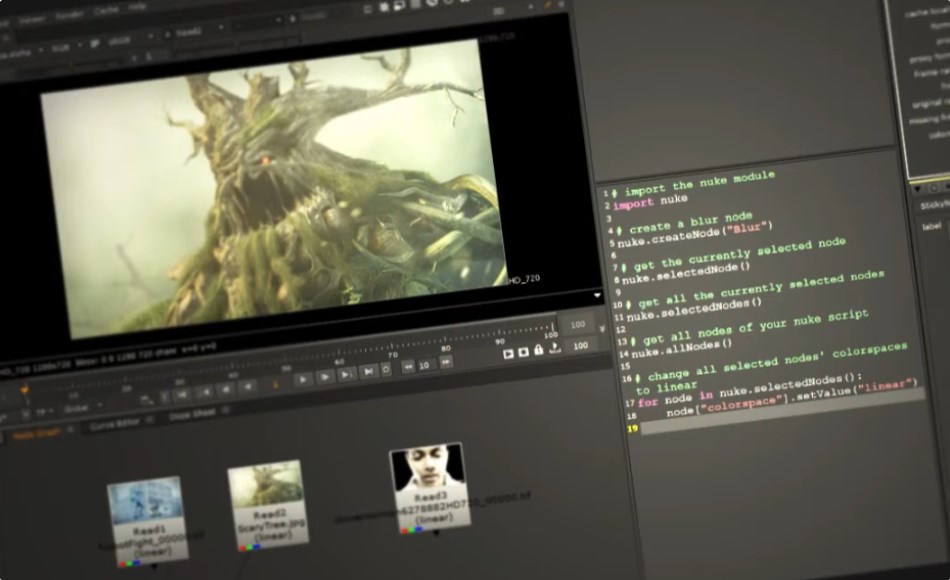
Task: Click the orange timeline playhead marker
Action: point(24,388)
